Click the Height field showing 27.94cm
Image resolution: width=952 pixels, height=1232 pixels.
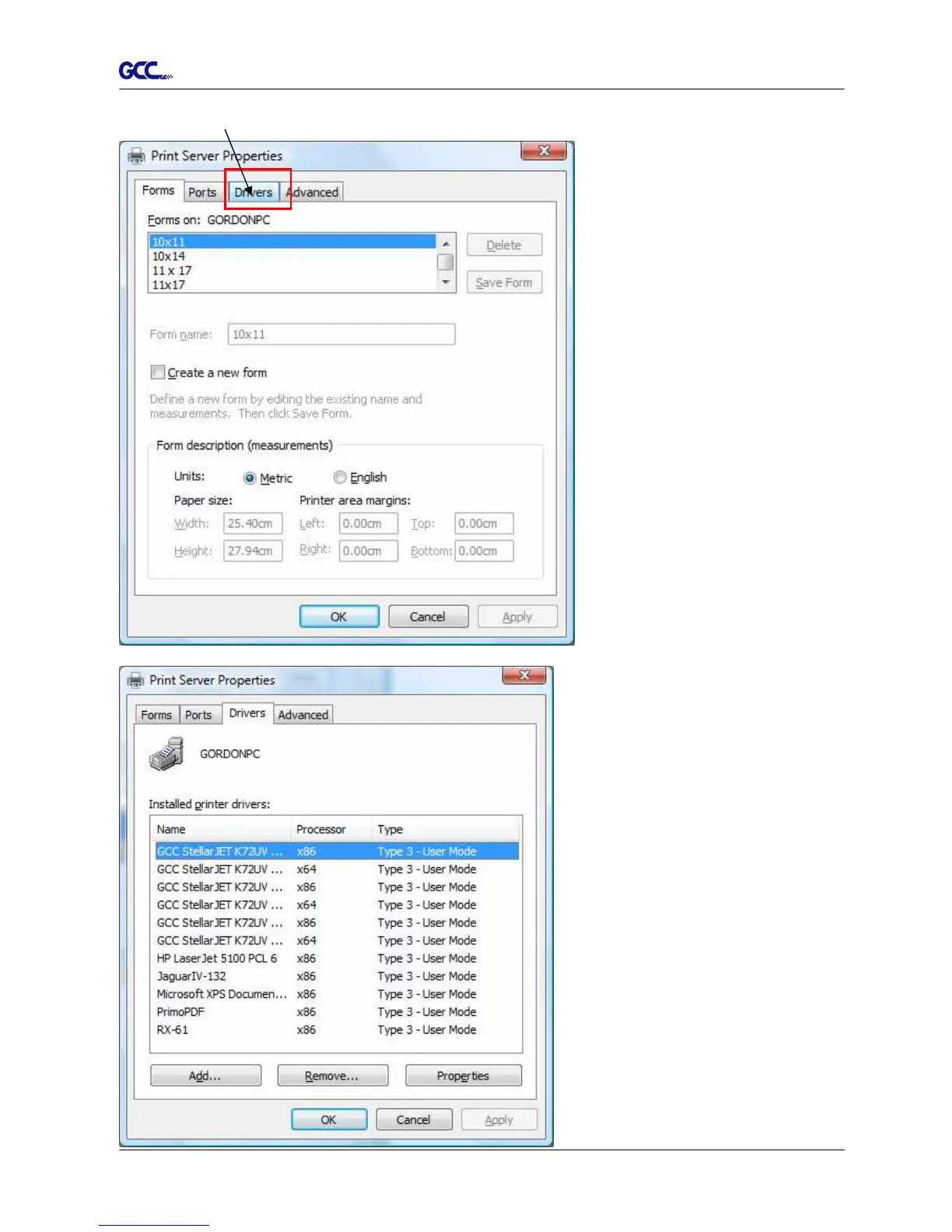point(253,551)
